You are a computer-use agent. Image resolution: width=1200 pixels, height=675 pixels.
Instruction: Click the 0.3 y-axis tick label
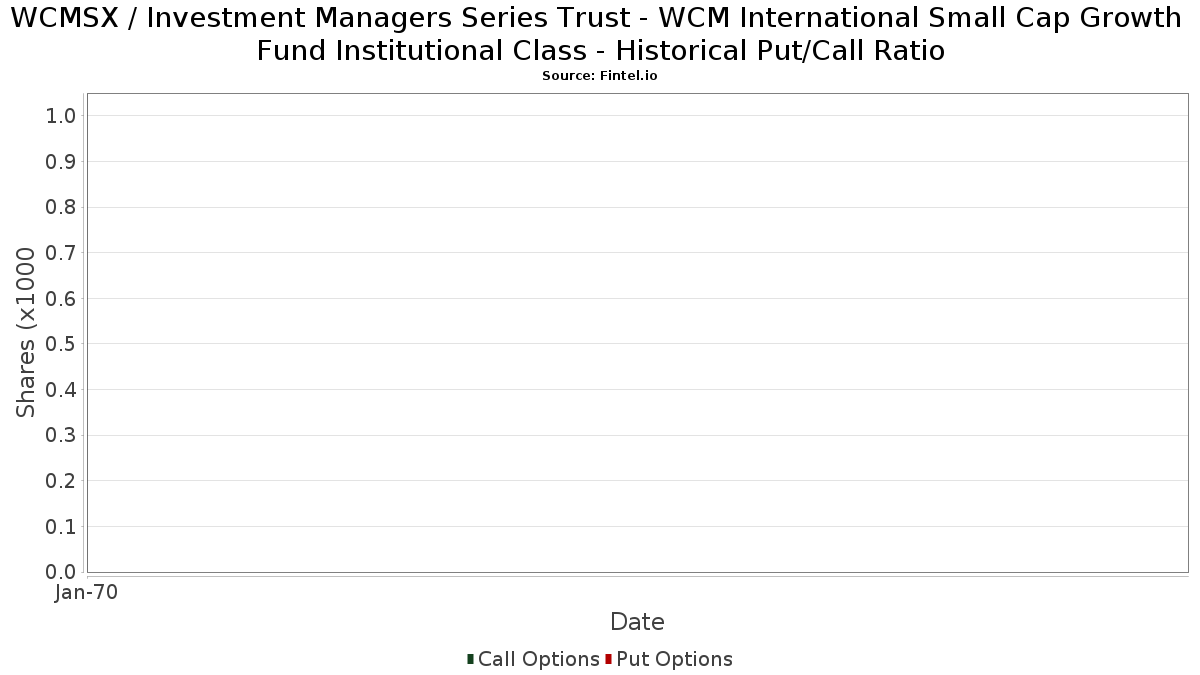pos(61,435)
